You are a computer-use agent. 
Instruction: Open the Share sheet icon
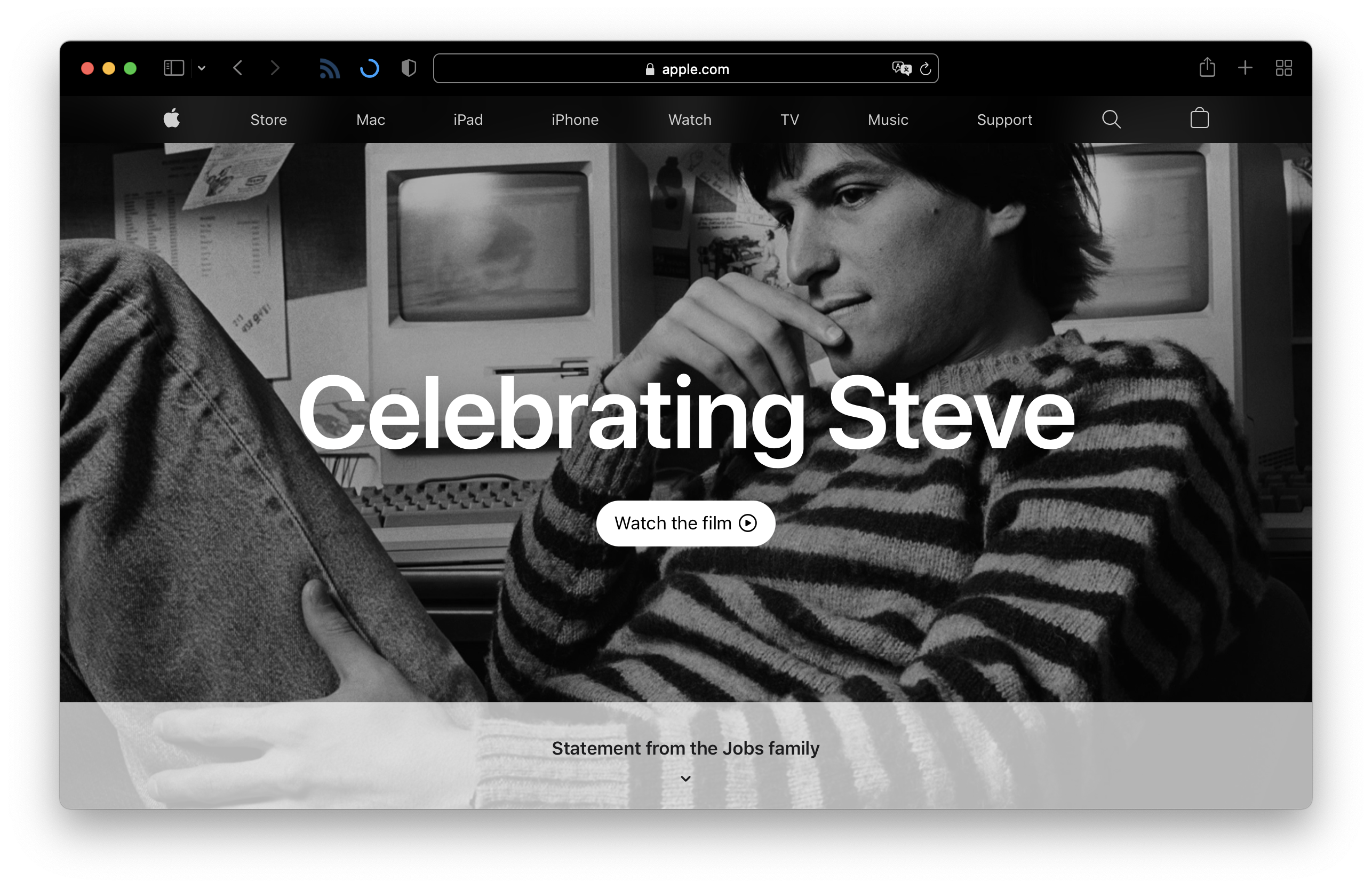1207,68
